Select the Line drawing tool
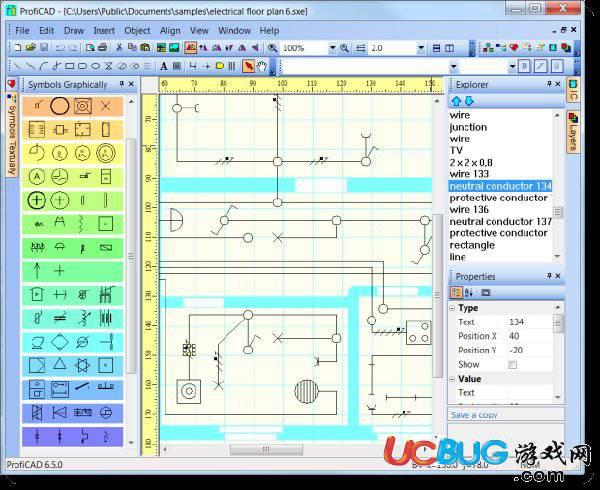 point(18,67)
